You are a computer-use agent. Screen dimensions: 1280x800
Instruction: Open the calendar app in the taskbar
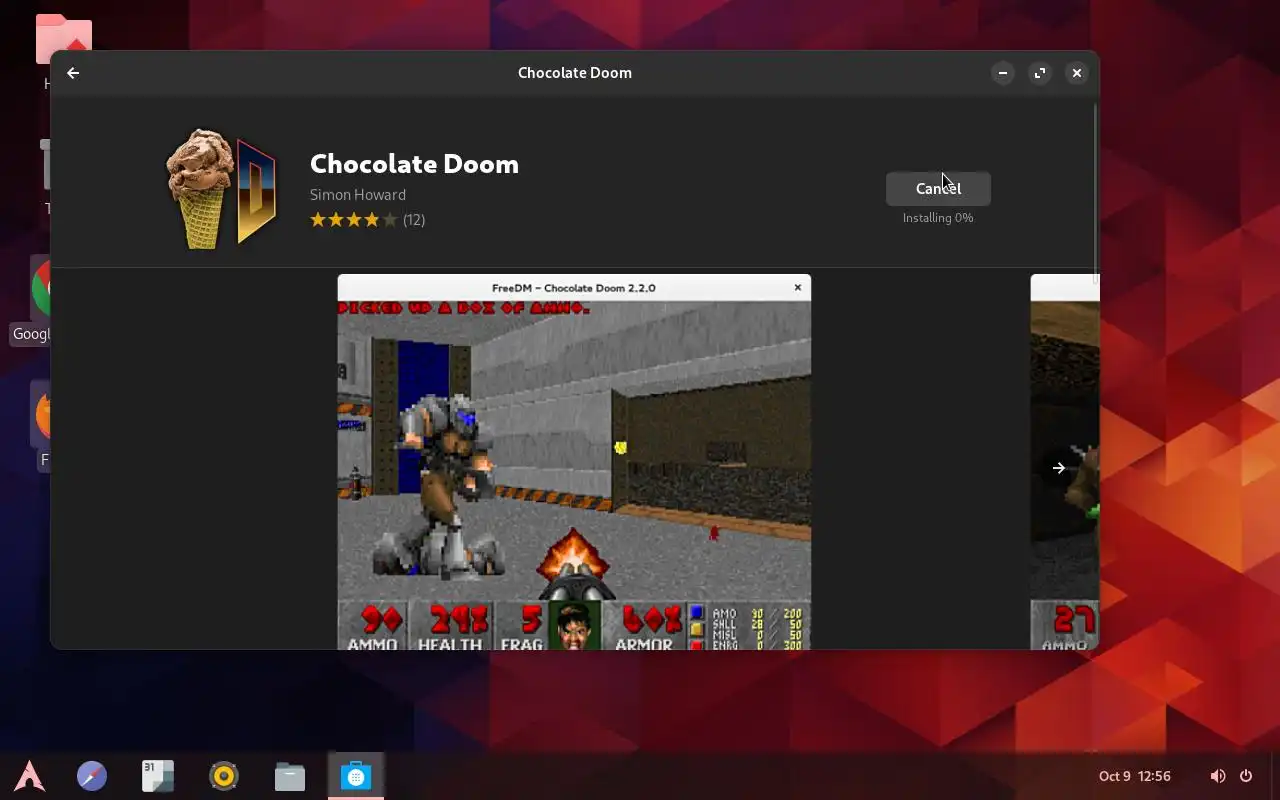[158, 776]
